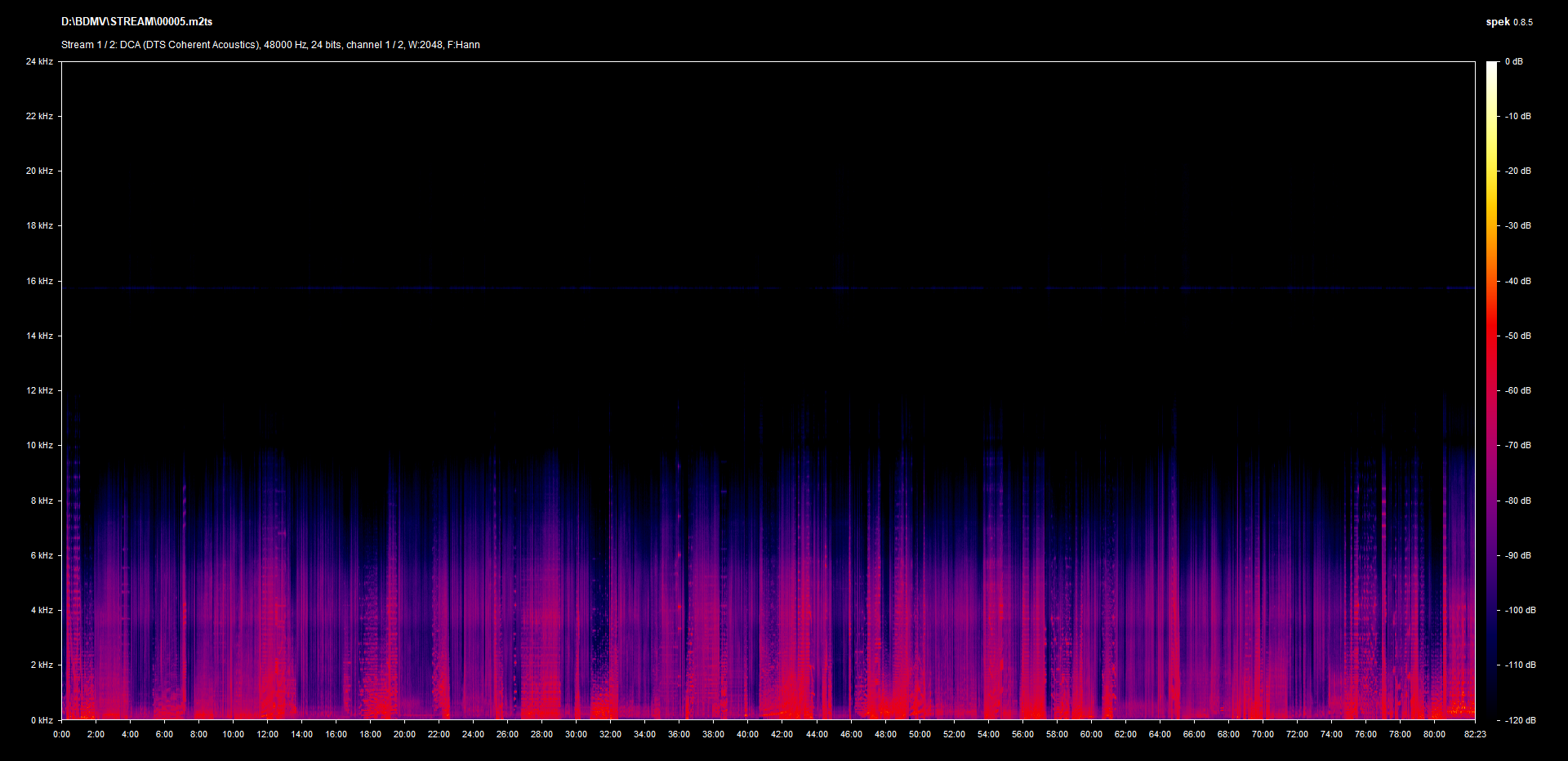This screenshot has height=761, width=1568.
Task: Click the 0 kHz frequency axis label
Action: [42, 720]
